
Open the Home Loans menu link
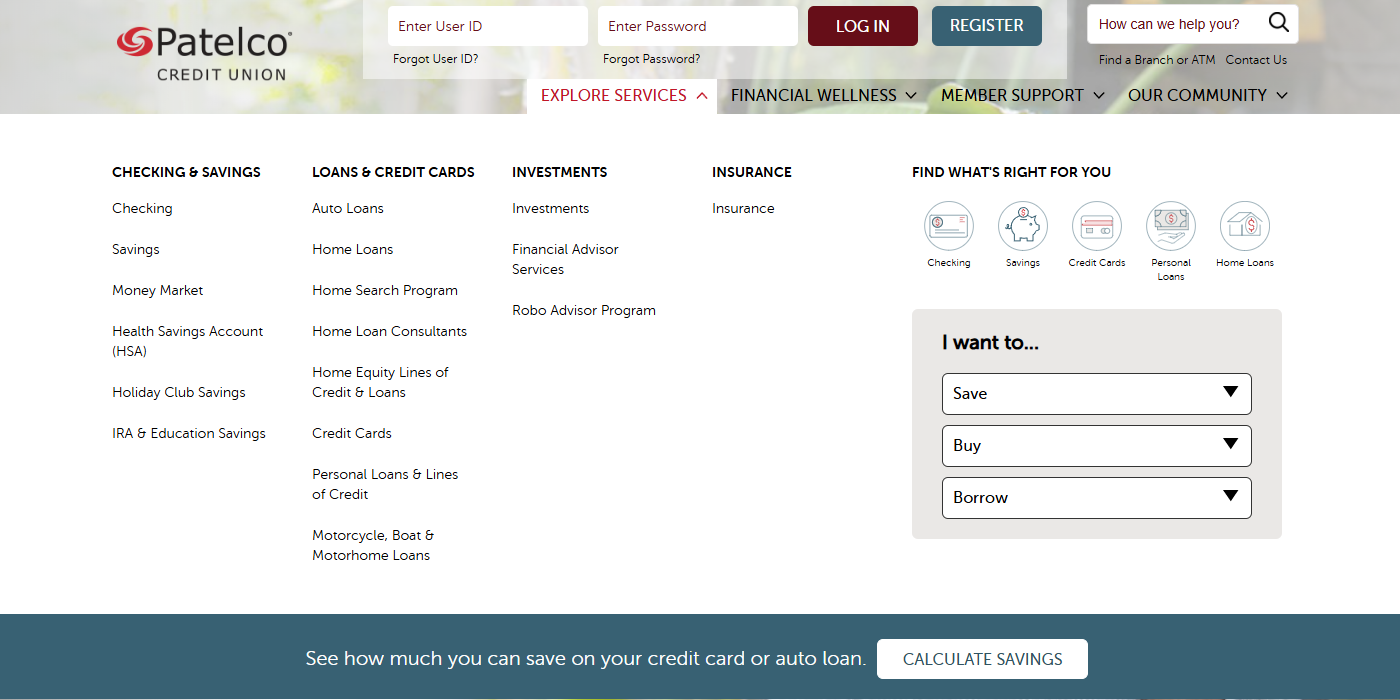(353, 249)
